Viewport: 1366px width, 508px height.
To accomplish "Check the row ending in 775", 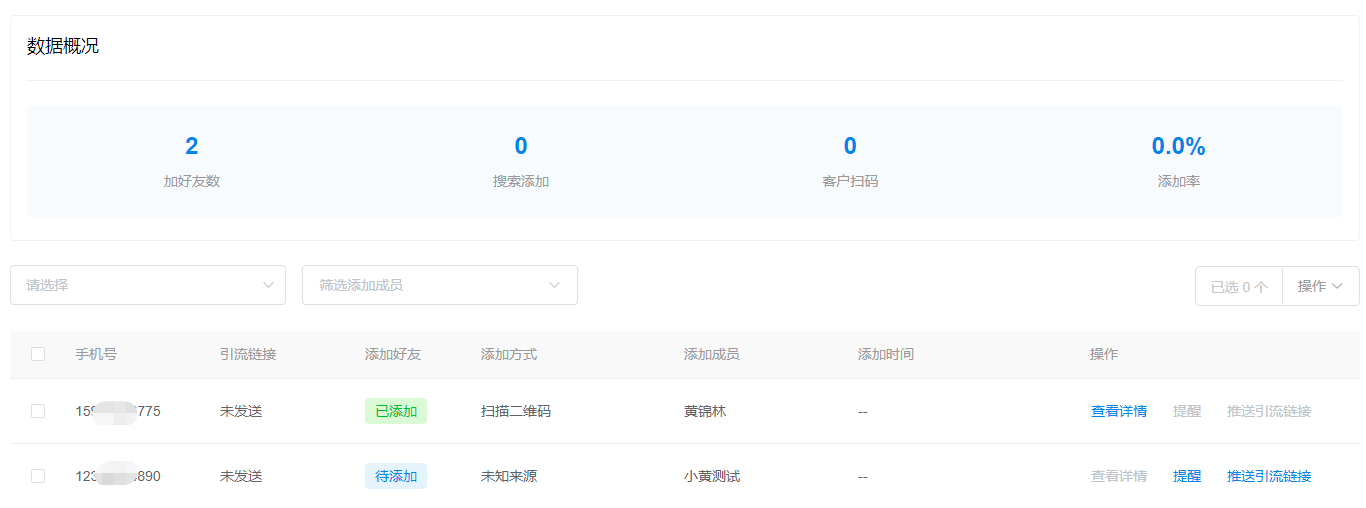I will click(38, 411).
